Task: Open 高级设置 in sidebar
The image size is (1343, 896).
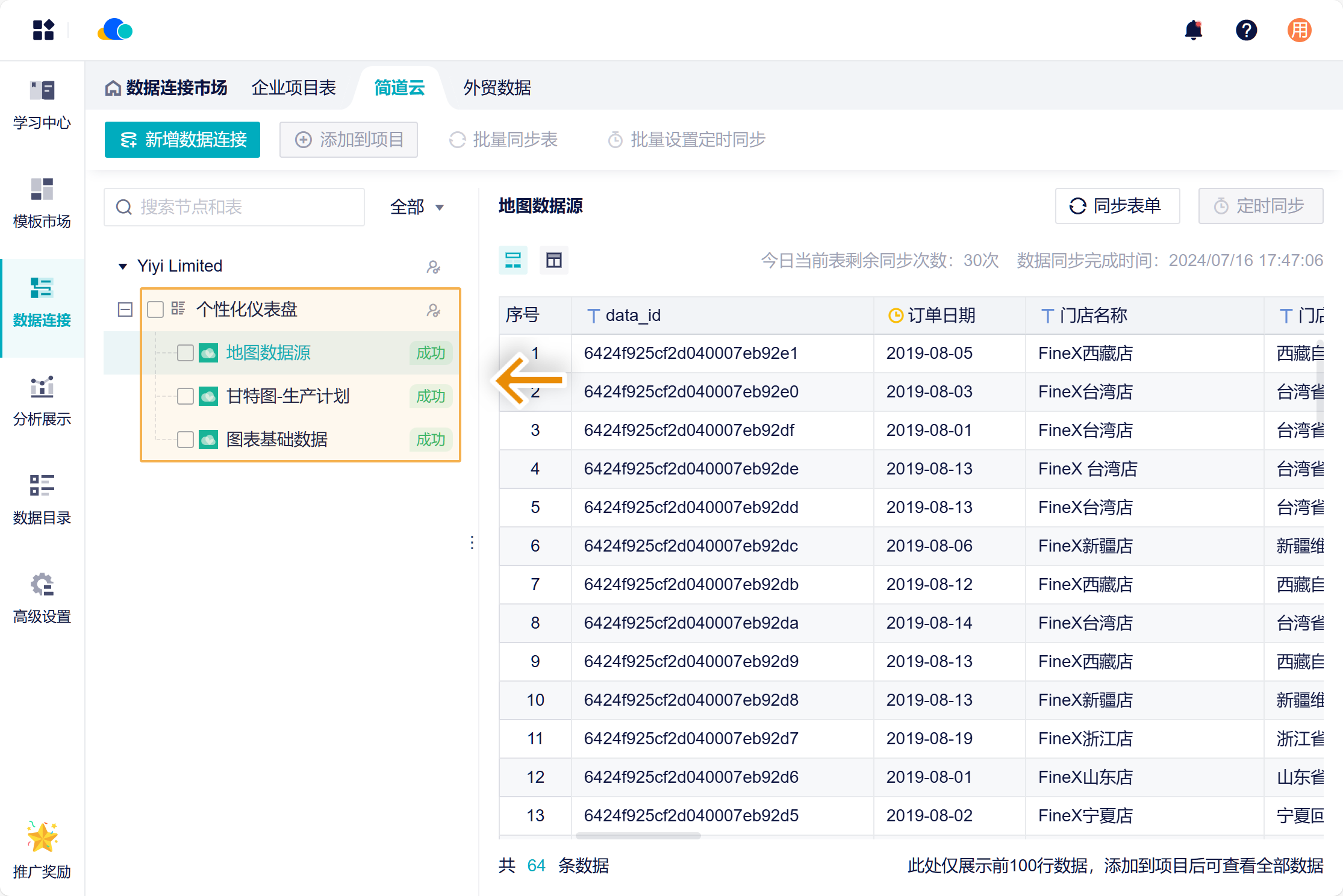Action: tap(42, 599)
